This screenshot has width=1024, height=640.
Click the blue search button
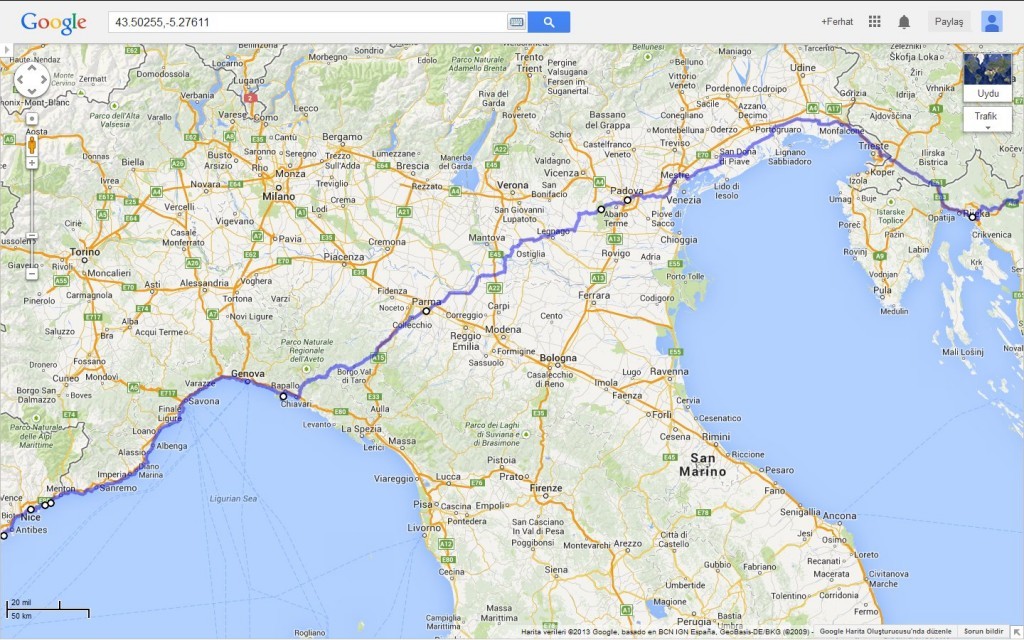[x=549, y=21]
